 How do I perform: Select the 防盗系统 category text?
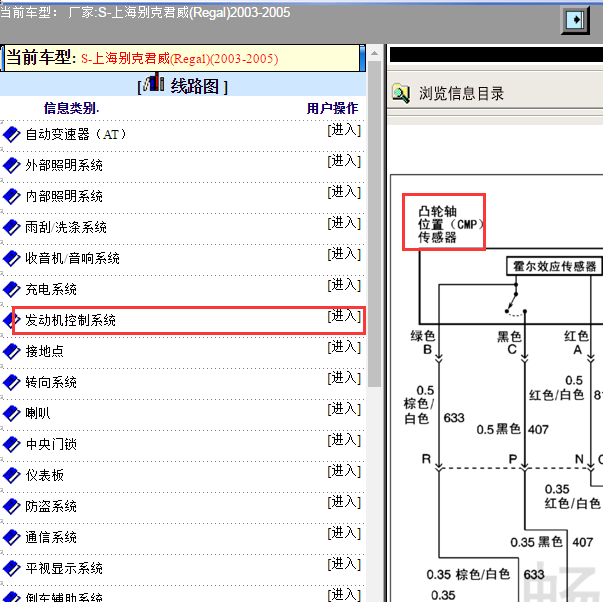tap(51, 507)
